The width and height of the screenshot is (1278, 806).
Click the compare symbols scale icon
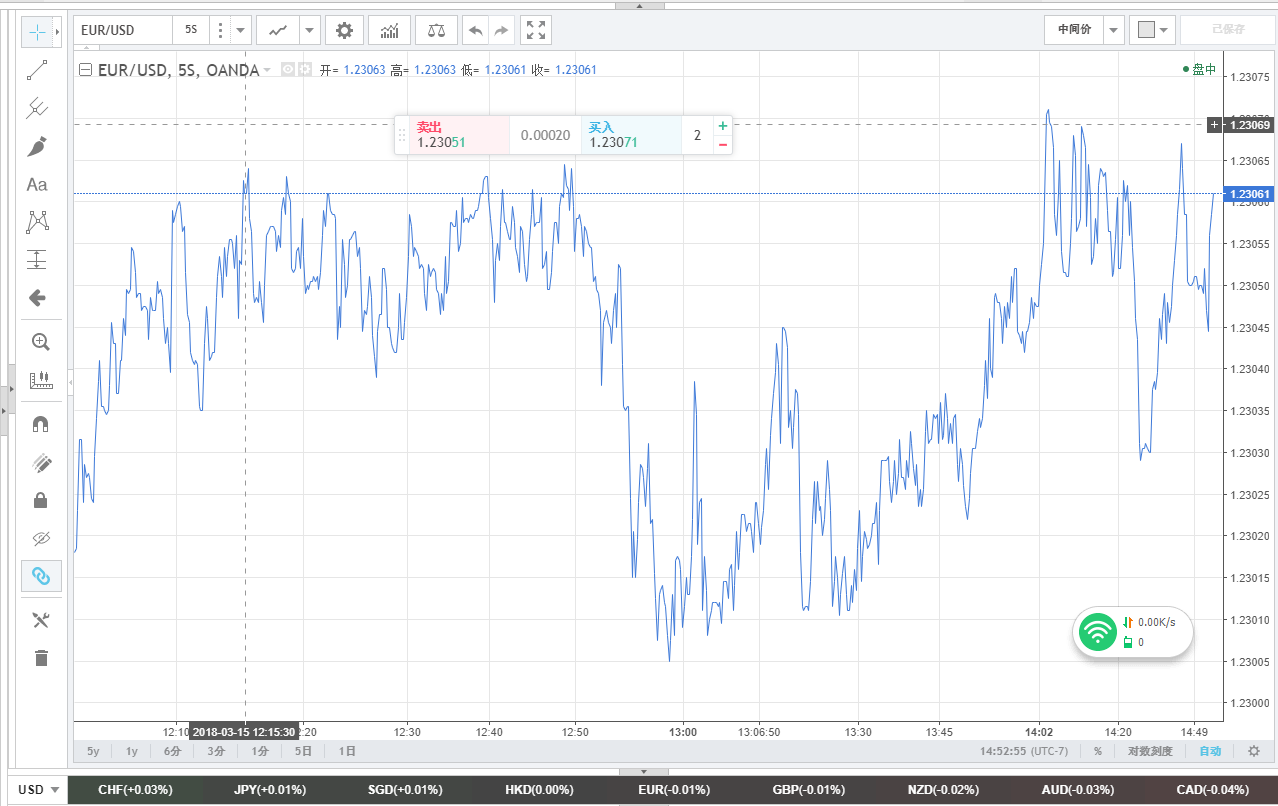(x=436, y=30)
